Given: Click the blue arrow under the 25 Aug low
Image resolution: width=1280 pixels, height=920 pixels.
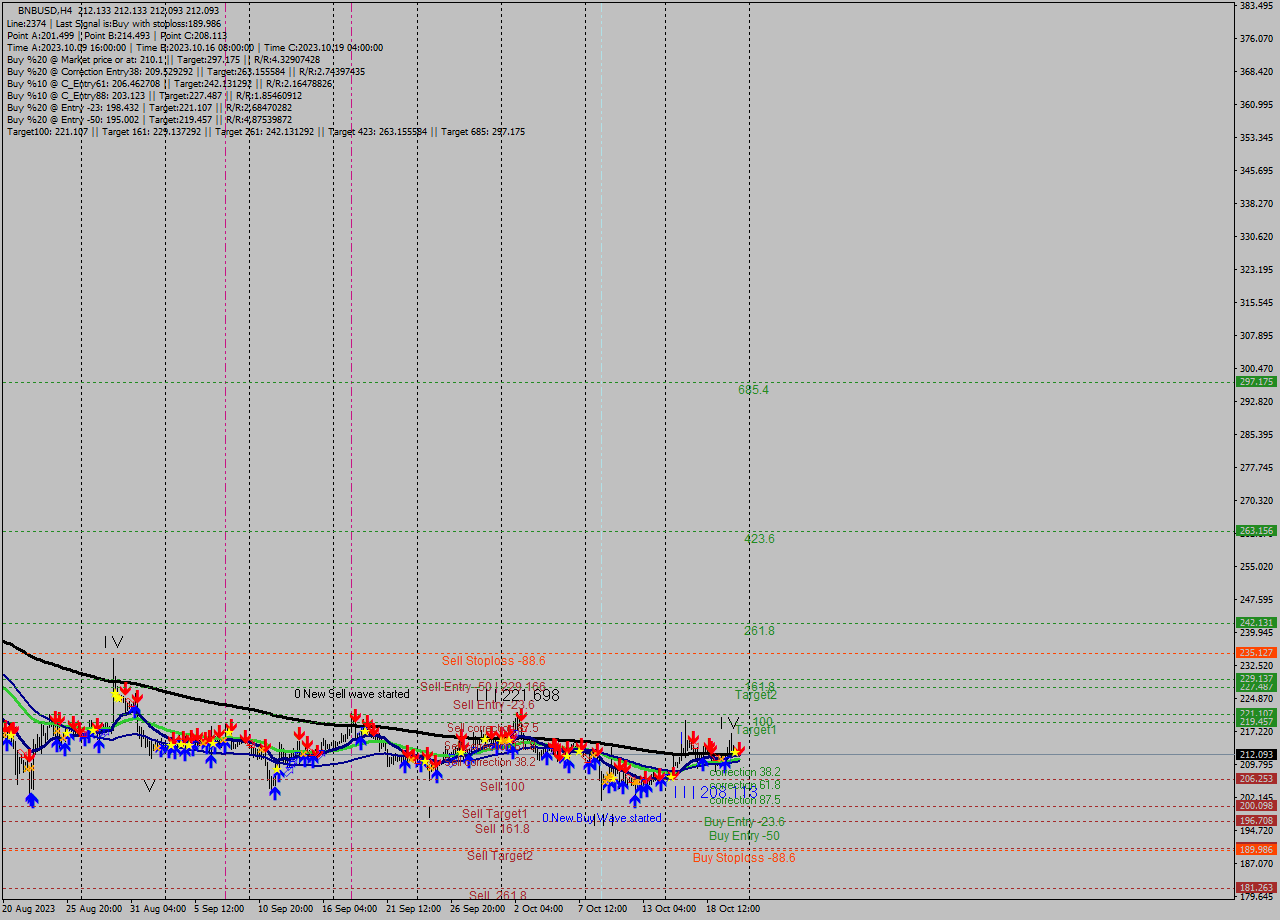Looking at the screenshot, I should pyautogui.click(x=32, y=800).
